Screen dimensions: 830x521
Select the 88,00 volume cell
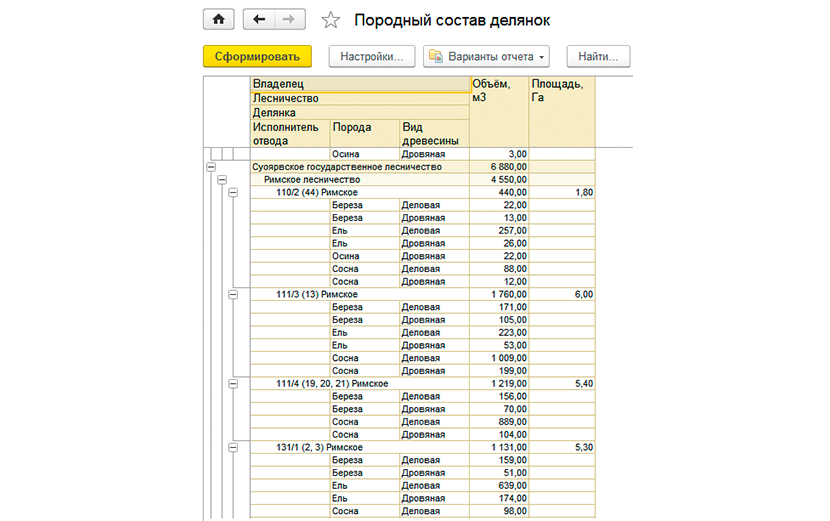pos(499,269)
